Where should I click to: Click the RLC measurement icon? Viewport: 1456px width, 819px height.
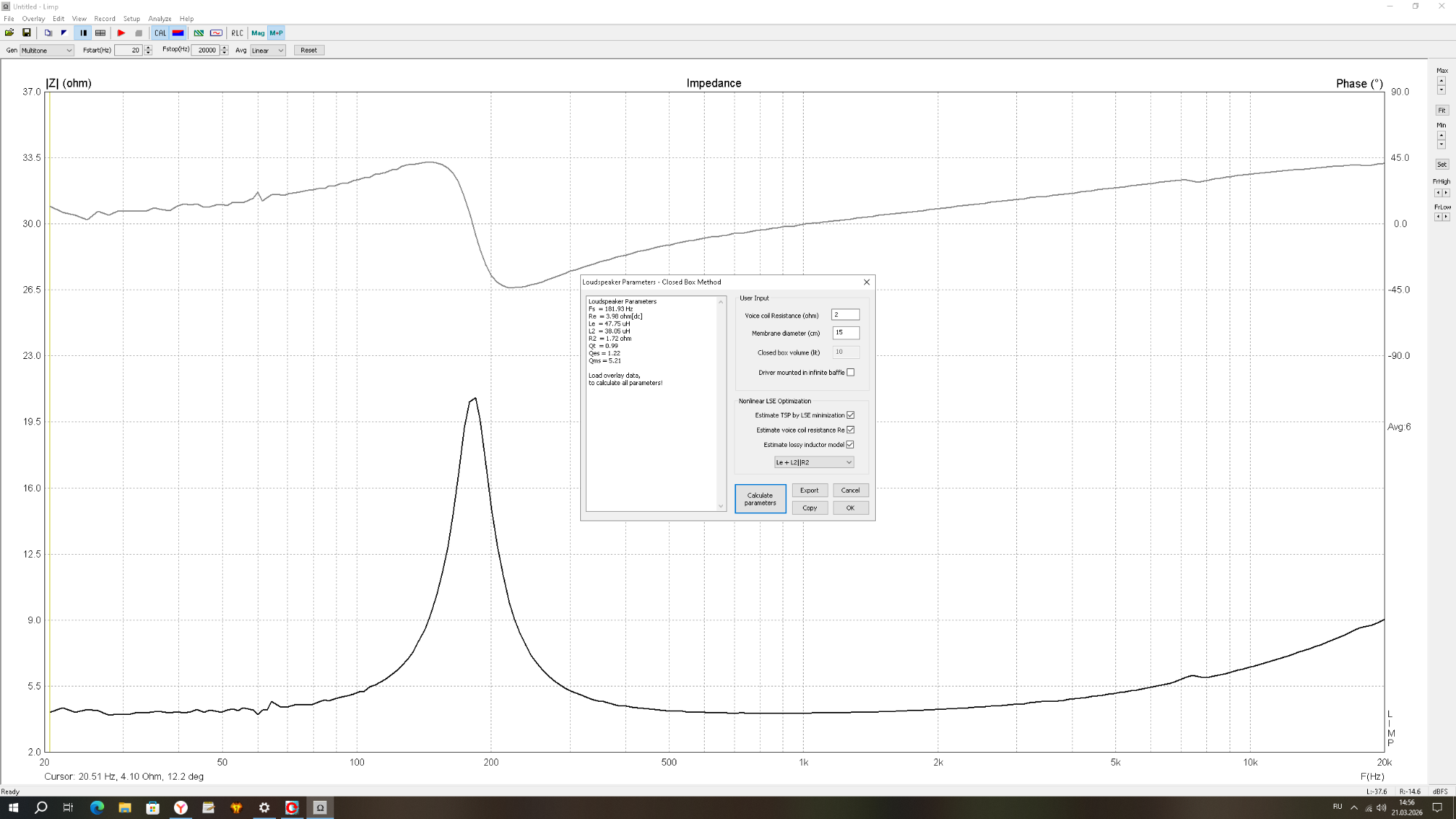[x=237, y=33]
